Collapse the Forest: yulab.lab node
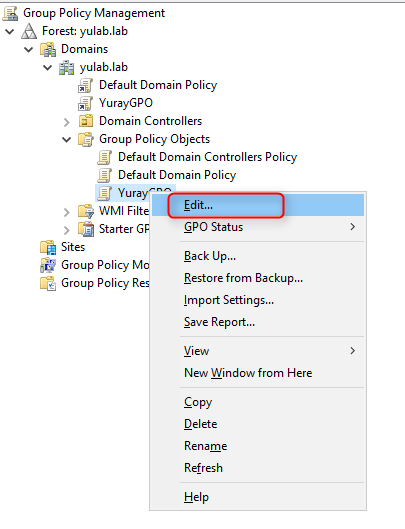The width and height of the screenshot is (405, 529). pyautogui.click(x=10, y=31)
